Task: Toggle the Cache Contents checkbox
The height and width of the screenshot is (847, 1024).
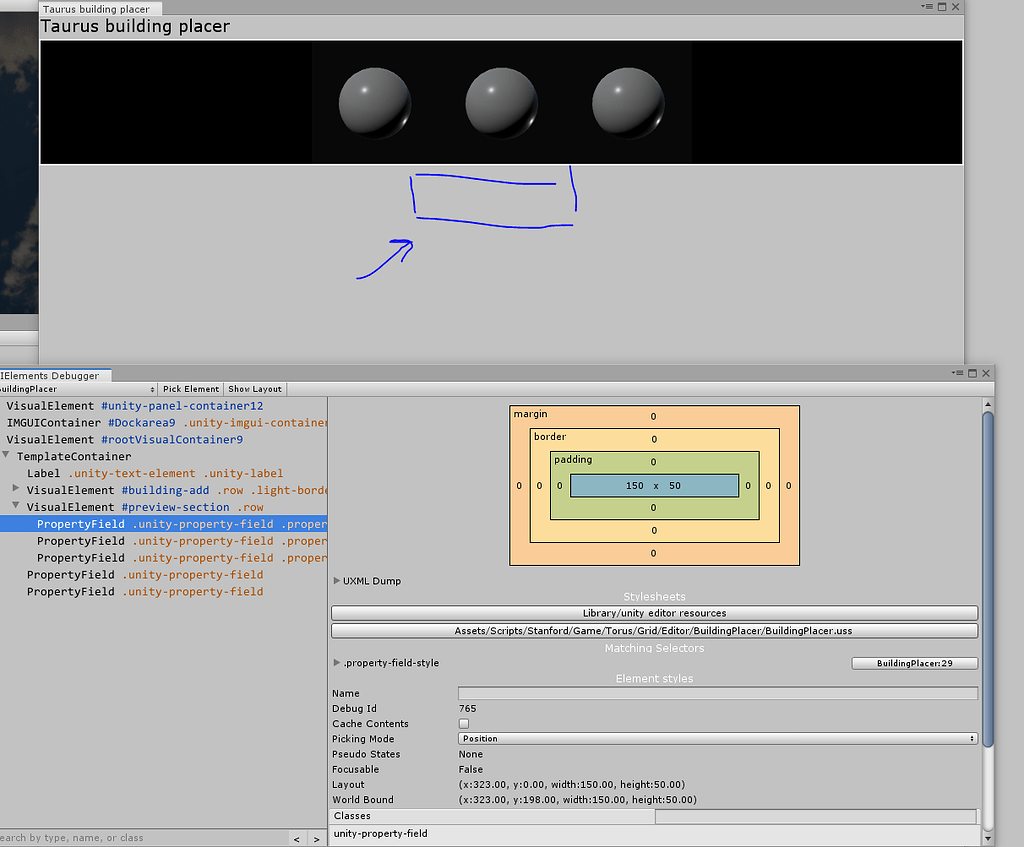Action: pyautogui.click(x=463, y=723)
